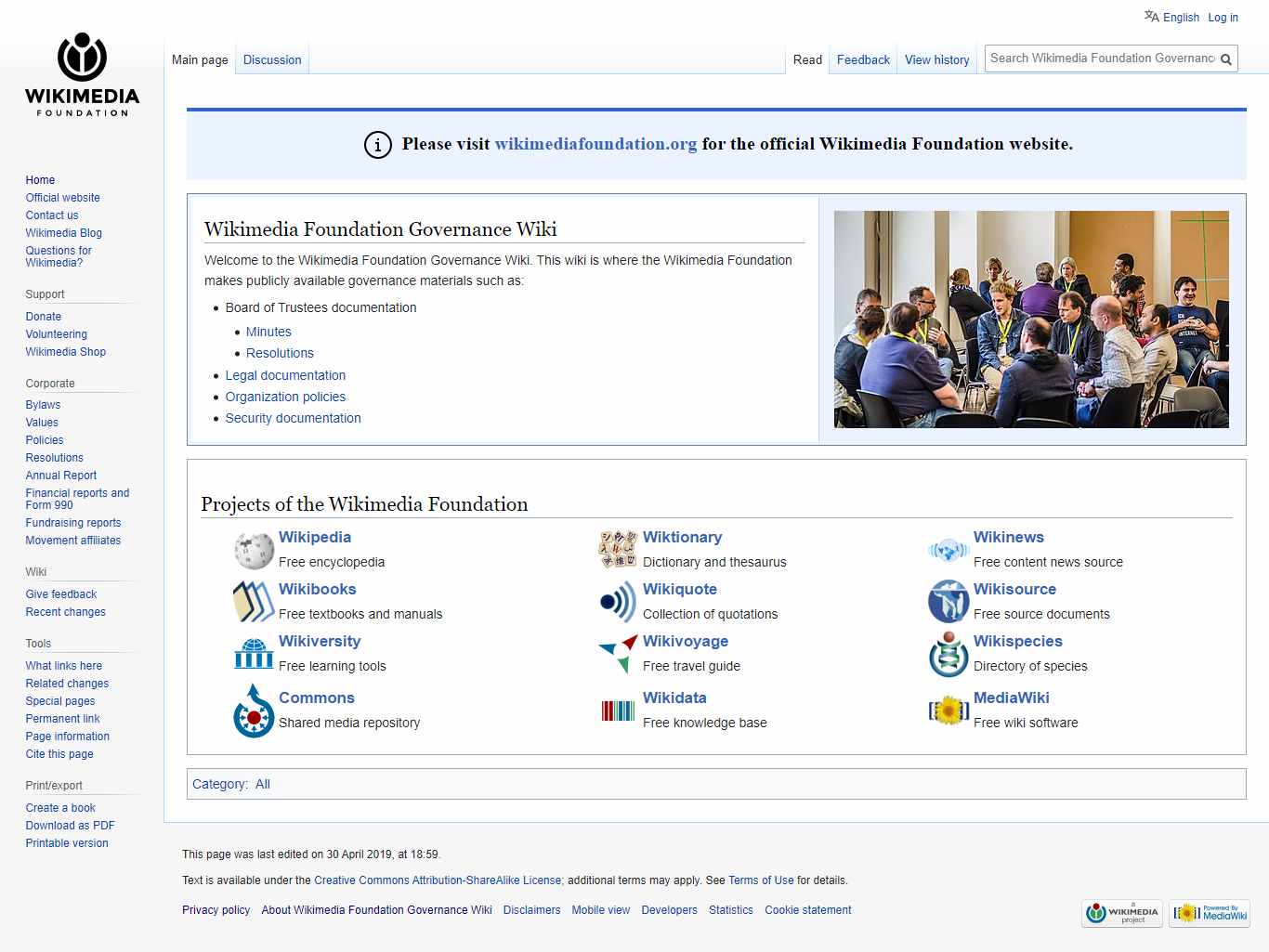
Task: Click the Wikipedia globe logo
Action: tap(253, 549)
